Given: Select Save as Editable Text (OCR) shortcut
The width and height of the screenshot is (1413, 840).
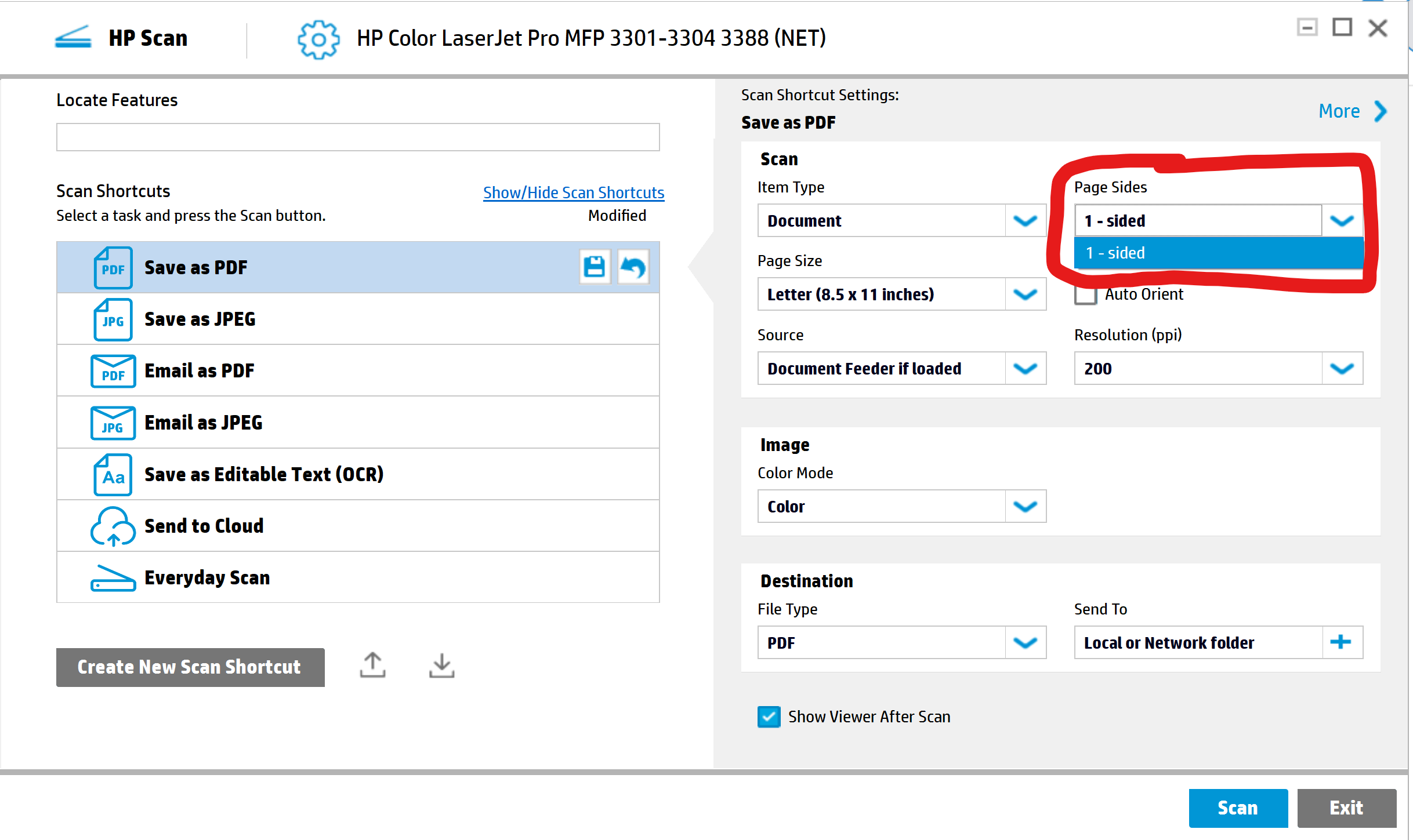Looking at the screenshot, I should (x=358, y=474).
